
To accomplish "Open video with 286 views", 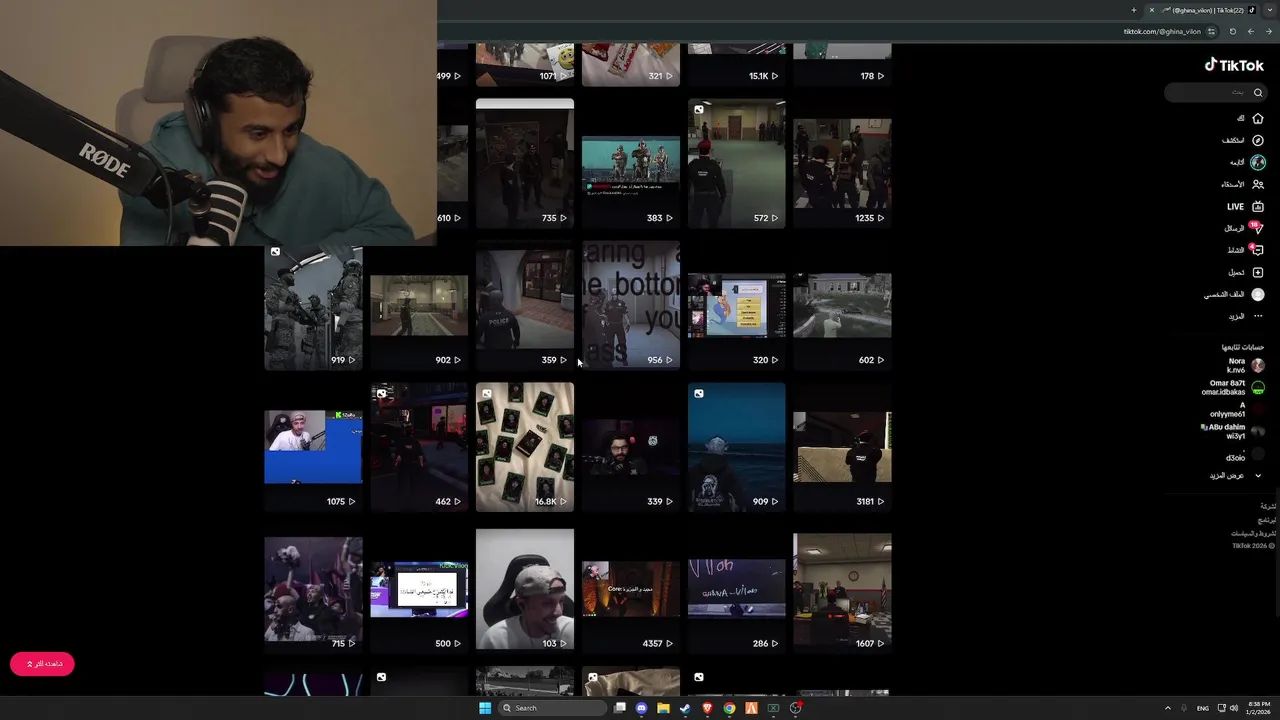I will pos(737,589).
